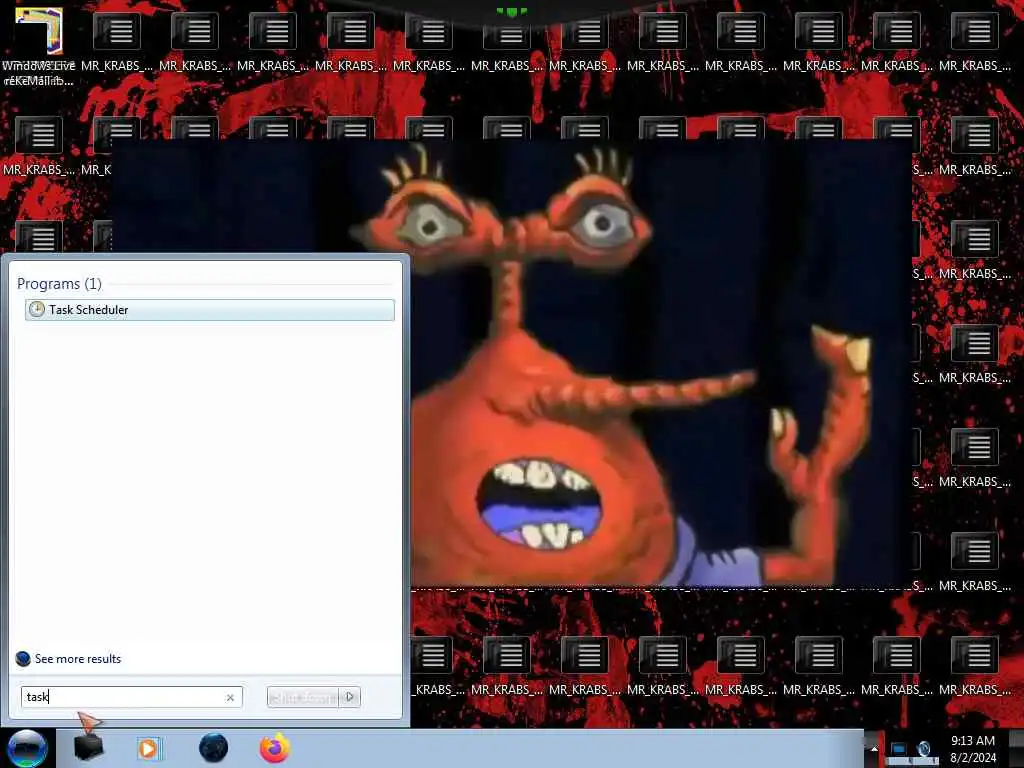The image size is (1024, 768).
Task: Open the Windows Live desktop shortcut
Action: point(39,46)
